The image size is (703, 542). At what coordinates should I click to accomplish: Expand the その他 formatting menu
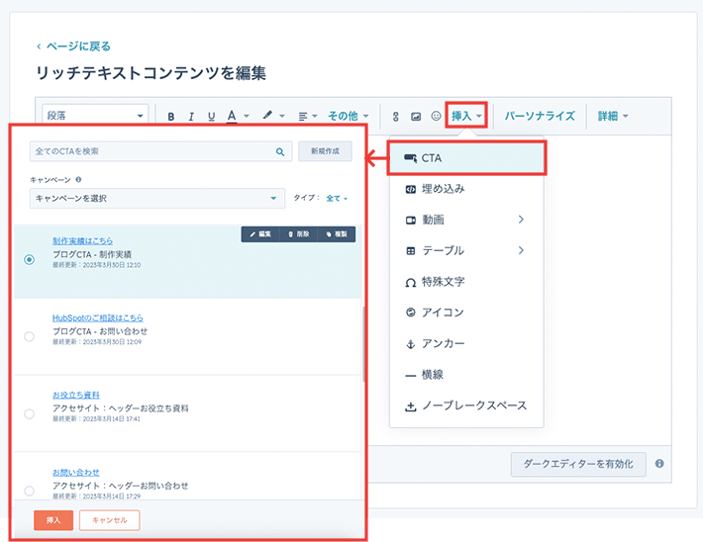(348, 116)
